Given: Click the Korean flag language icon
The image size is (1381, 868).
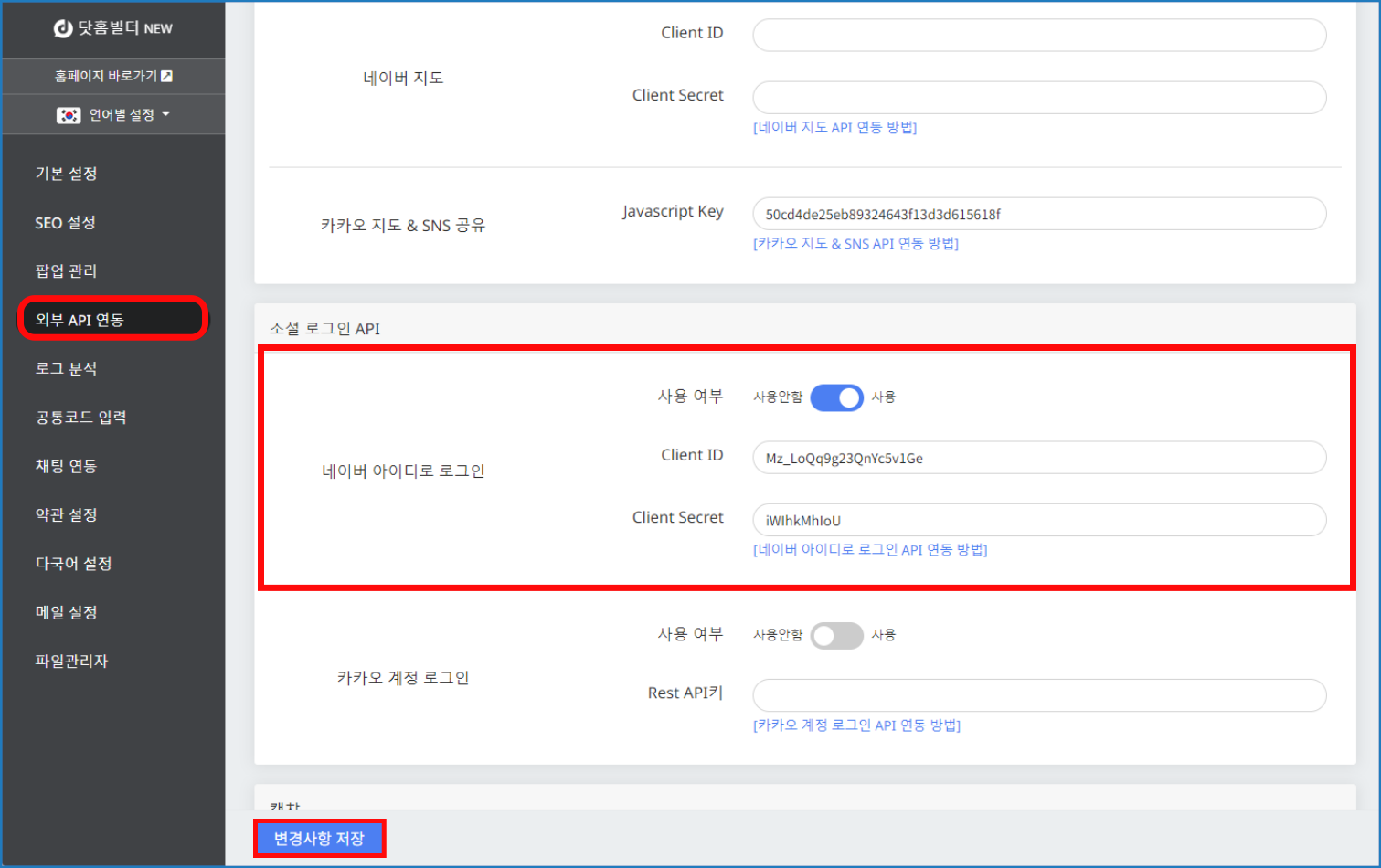Looking at the screenshot, I should coord(69,115).
